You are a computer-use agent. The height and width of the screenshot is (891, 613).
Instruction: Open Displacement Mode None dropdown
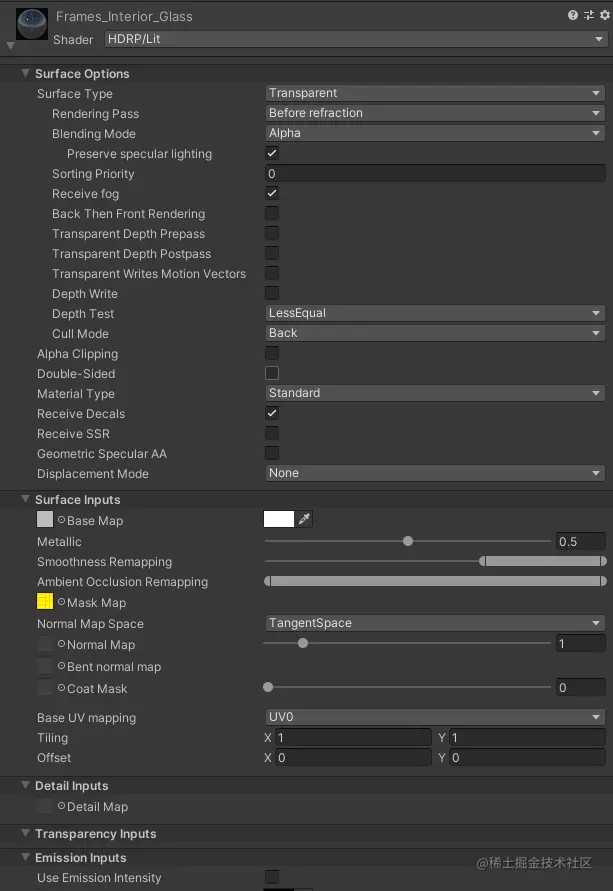(435, 473)
